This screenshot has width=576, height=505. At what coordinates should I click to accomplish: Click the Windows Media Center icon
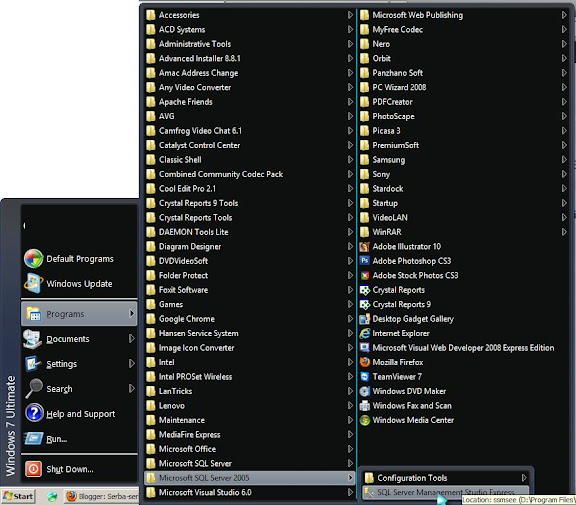[364, 420]
